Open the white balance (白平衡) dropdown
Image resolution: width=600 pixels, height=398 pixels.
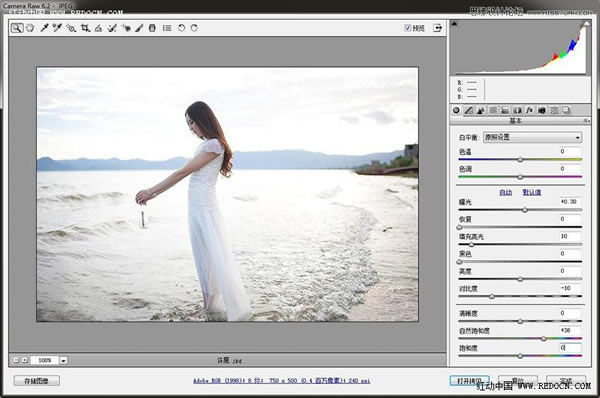(x=532, y=137)
